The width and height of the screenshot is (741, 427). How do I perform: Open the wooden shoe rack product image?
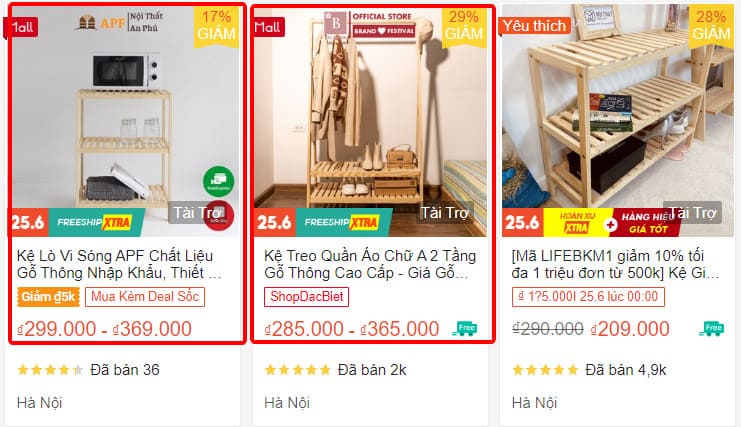click(x=618, y=120)
